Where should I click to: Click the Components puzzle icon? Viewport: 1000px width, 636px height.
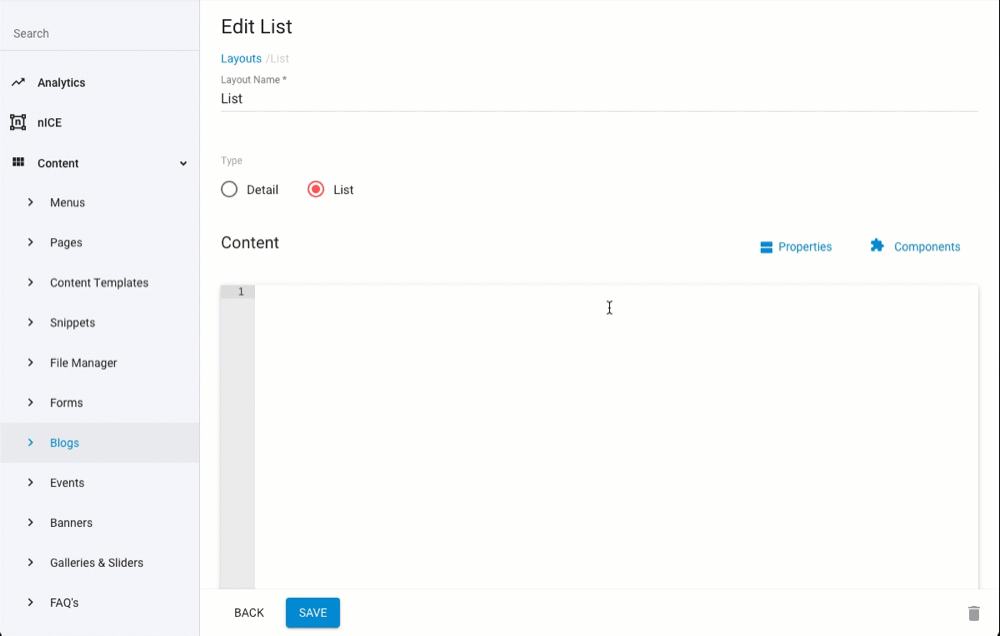click(877, 246)
